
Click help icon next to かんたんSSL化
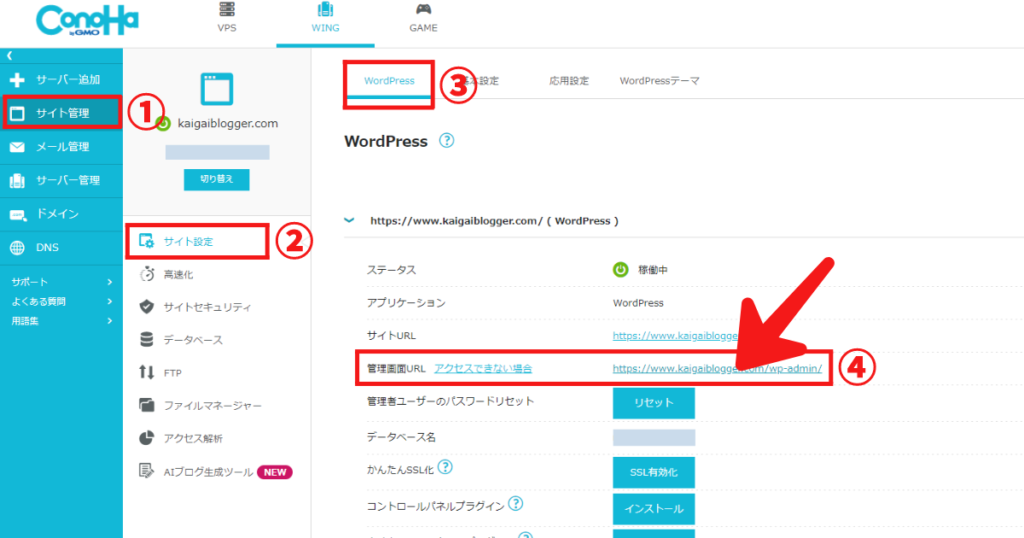pyautogui.click(x=445, y=467)
